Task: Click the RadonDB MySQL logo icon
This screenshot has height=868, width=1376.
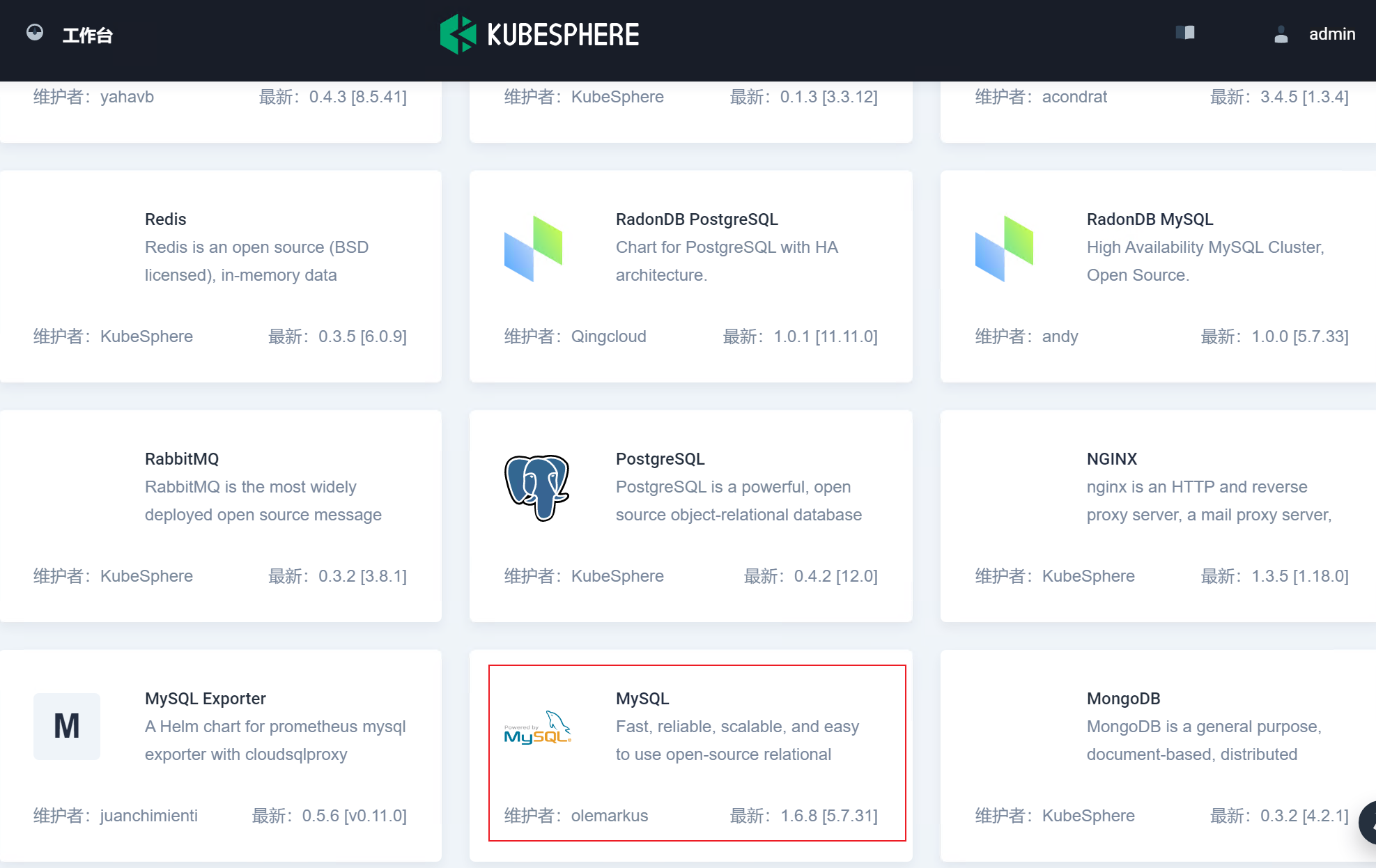Action: point(1004,249)
